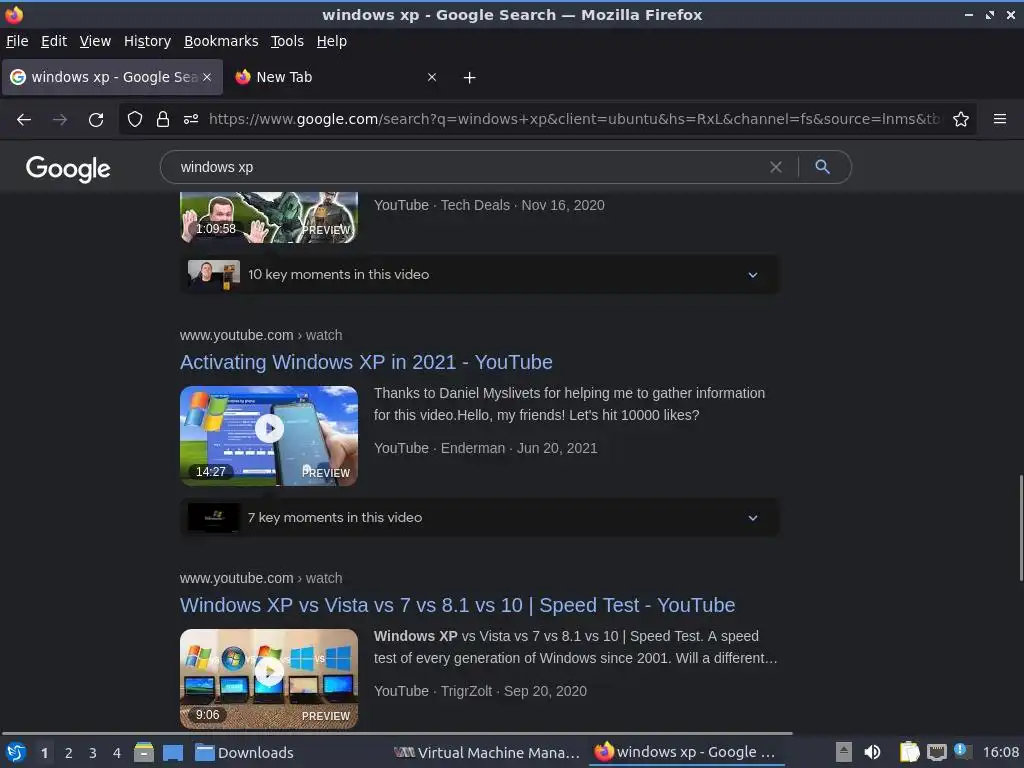Viewport: 1024px width, 768px height.
Task: Open the View menu
Action: coord(95,41)
